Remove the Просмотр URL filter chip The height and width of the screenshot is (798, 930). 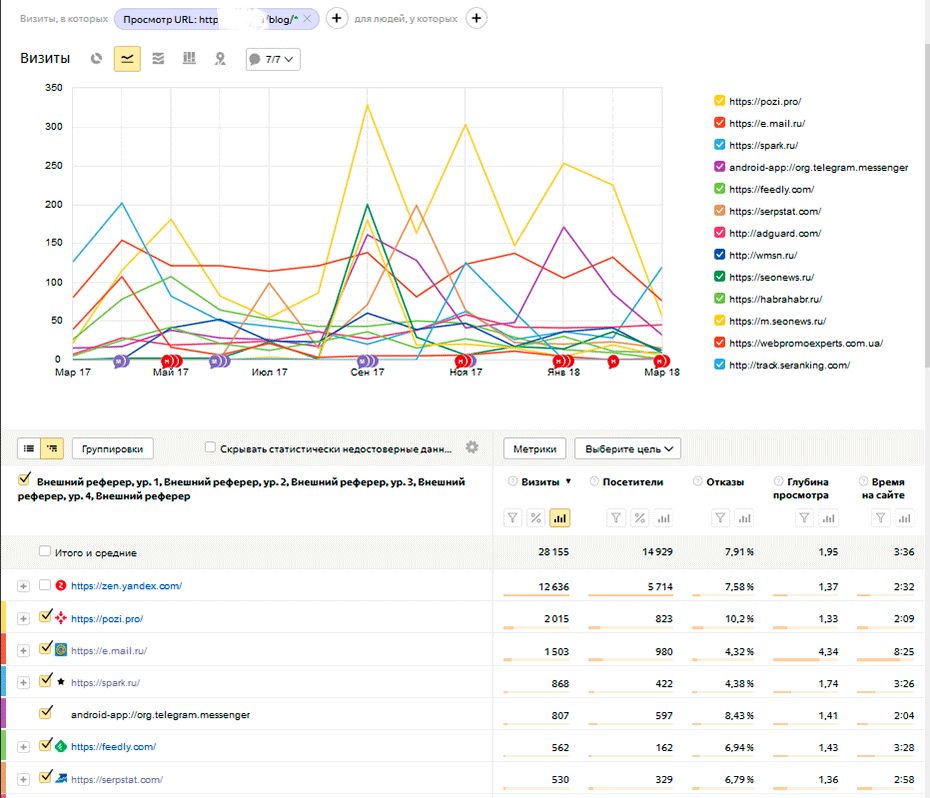point(307,19)
